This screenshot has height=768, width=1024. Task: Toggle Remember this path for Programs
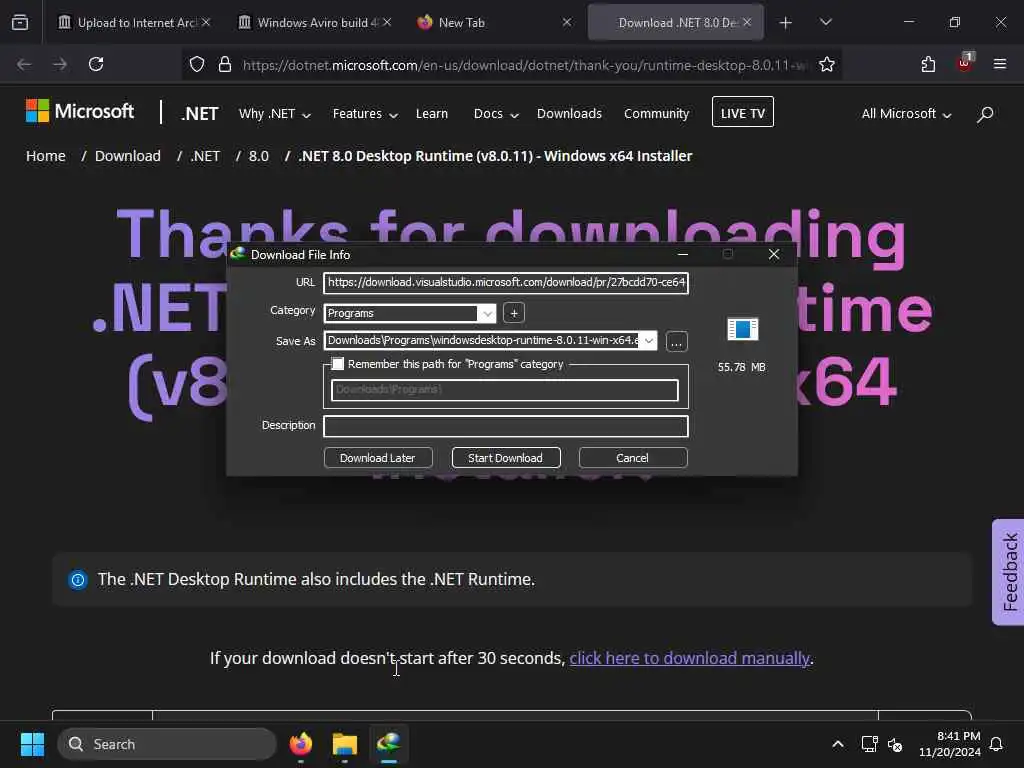coord(338,364)
